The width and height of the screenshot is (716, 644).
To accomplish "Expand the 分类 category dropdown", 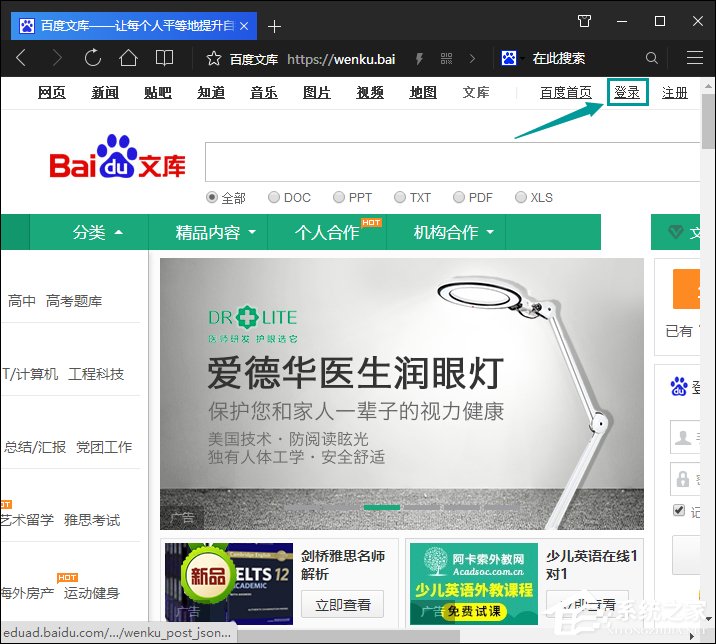I will pyautogui.click(x=98, y=232).
